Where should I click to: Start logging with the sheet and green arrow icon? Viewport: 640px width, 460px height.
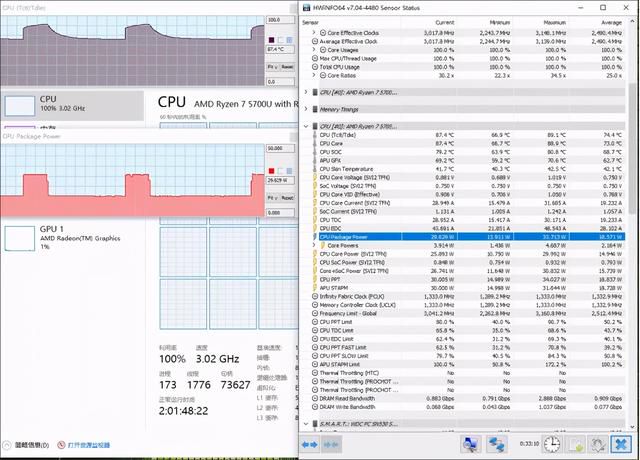[x=576, y=444]
